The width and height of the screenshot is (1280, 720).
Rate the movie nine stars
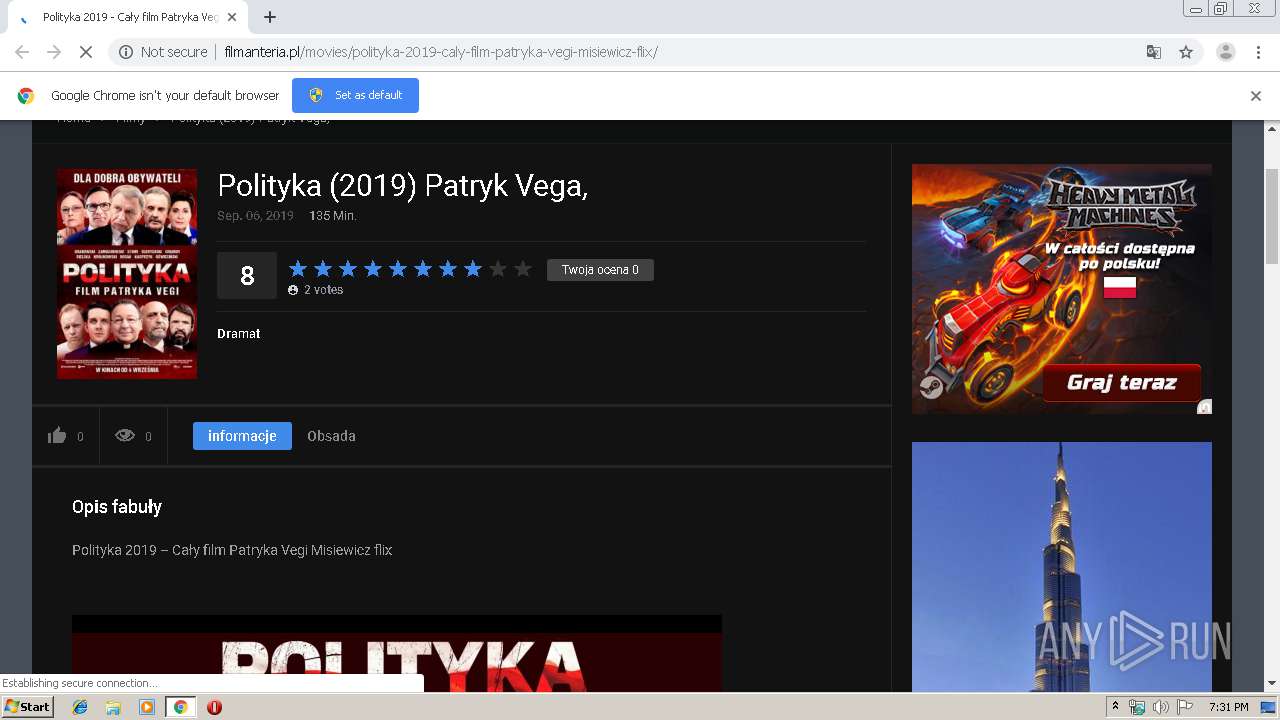[497, 269]
